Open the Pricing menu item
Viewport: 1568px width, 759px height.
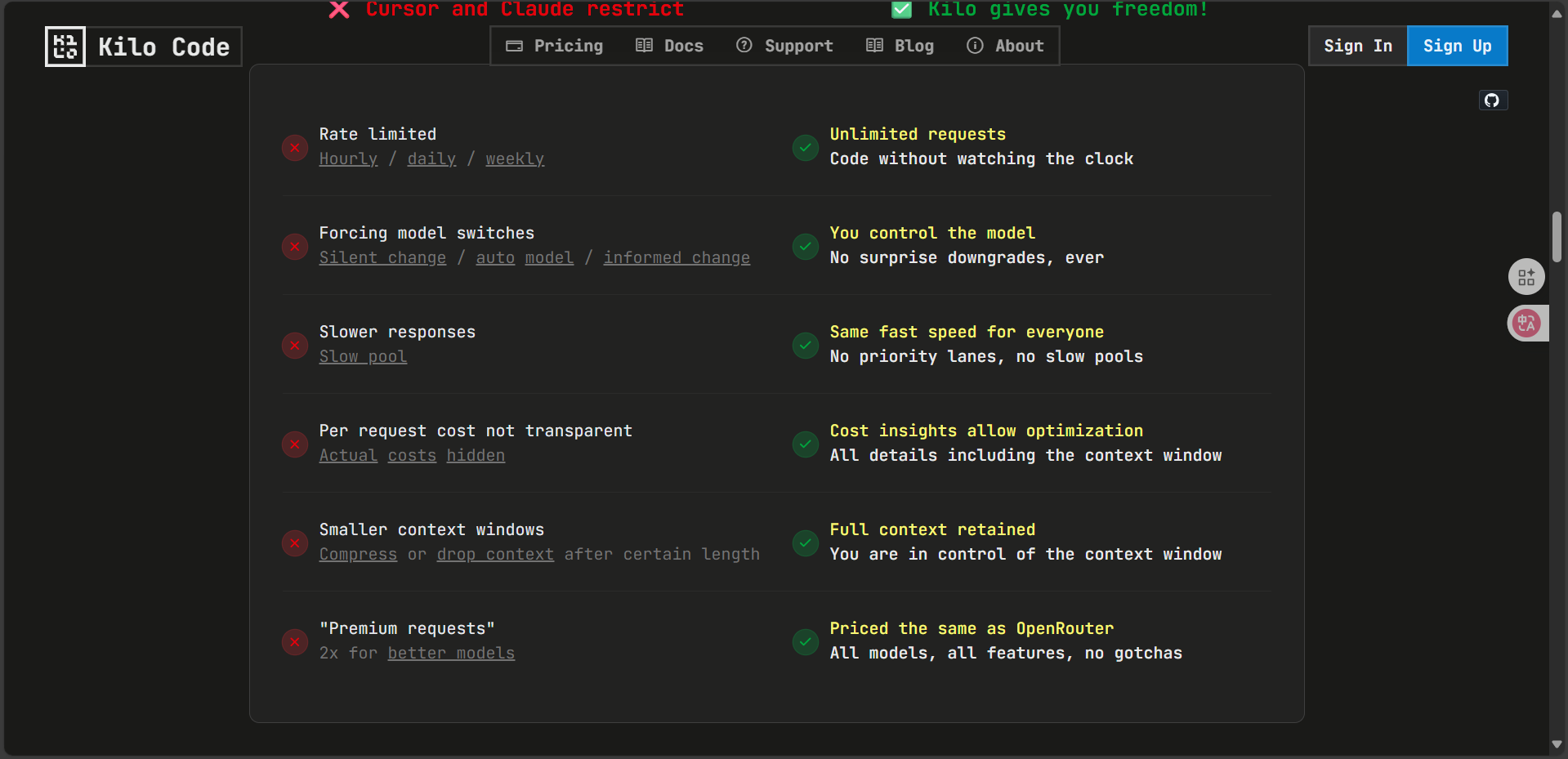tap(555, 46)
